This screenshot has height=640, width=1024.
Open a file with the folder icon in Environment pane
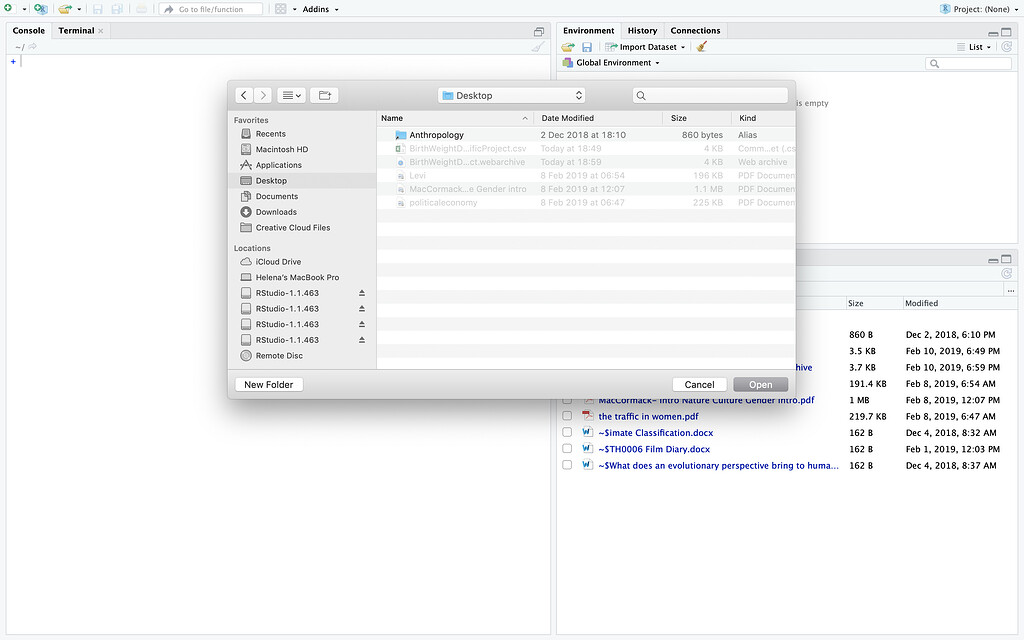point(567,46)
